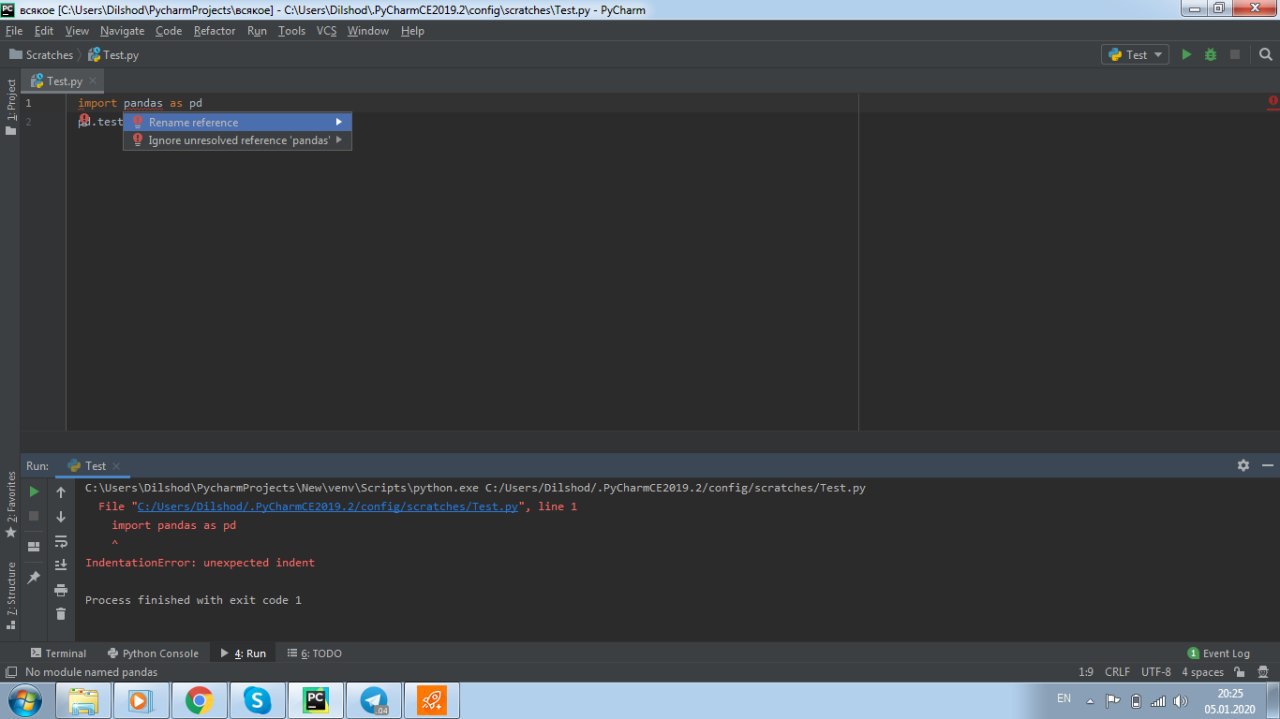Click the pandas word in import line
The image size is (1280, 719).
click(143, 103)
